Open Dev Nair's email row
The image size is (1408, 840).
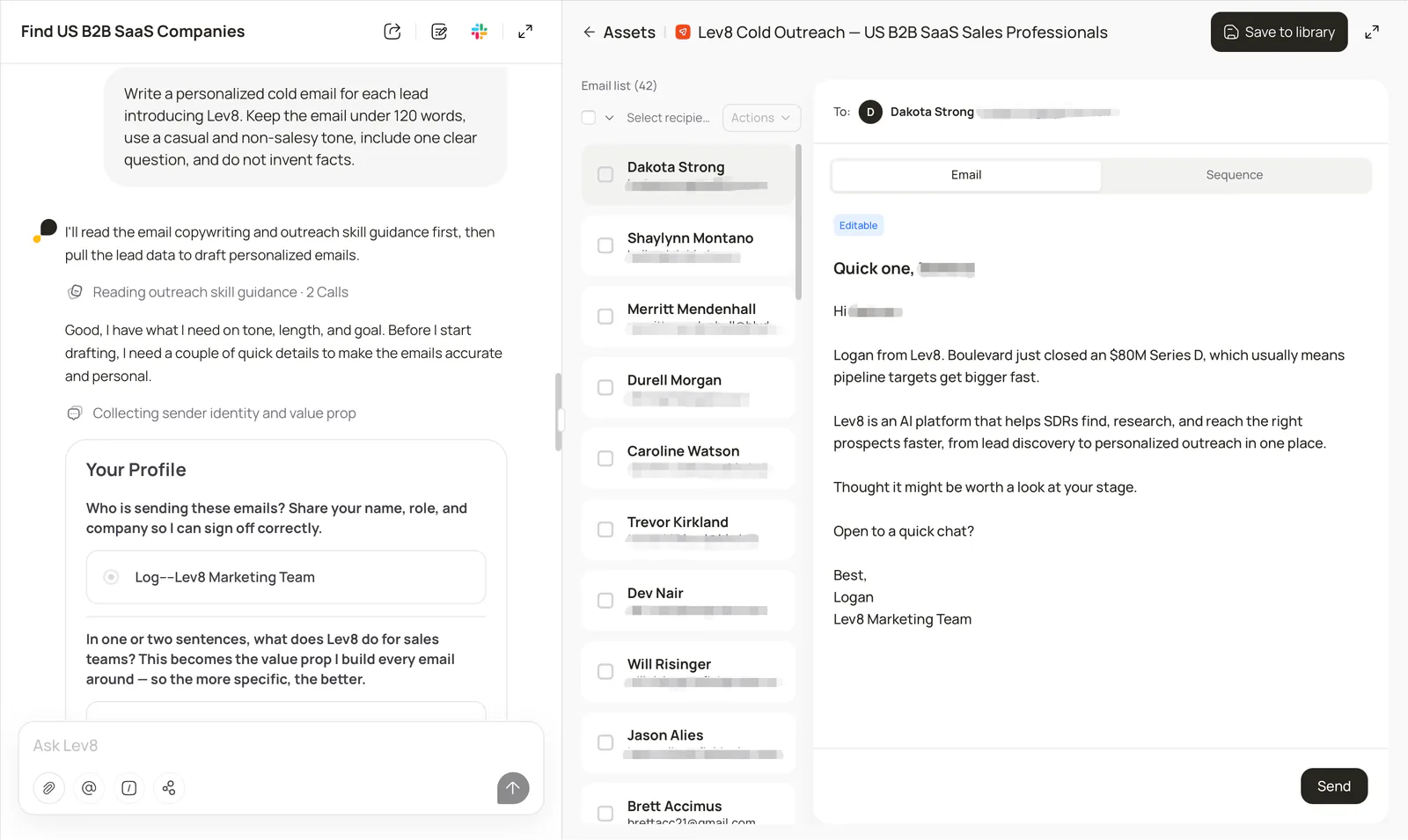click(688, 601)
